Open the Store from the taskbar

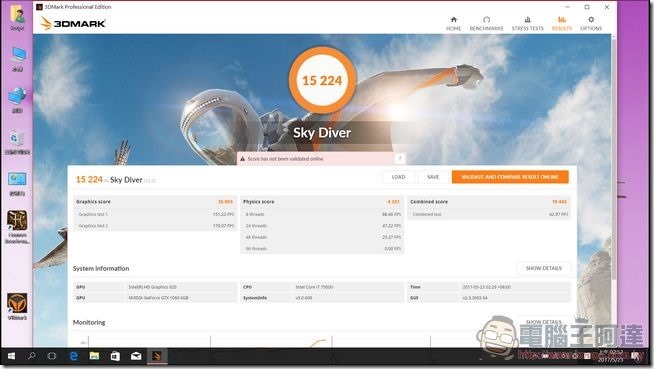coord(115,356)
